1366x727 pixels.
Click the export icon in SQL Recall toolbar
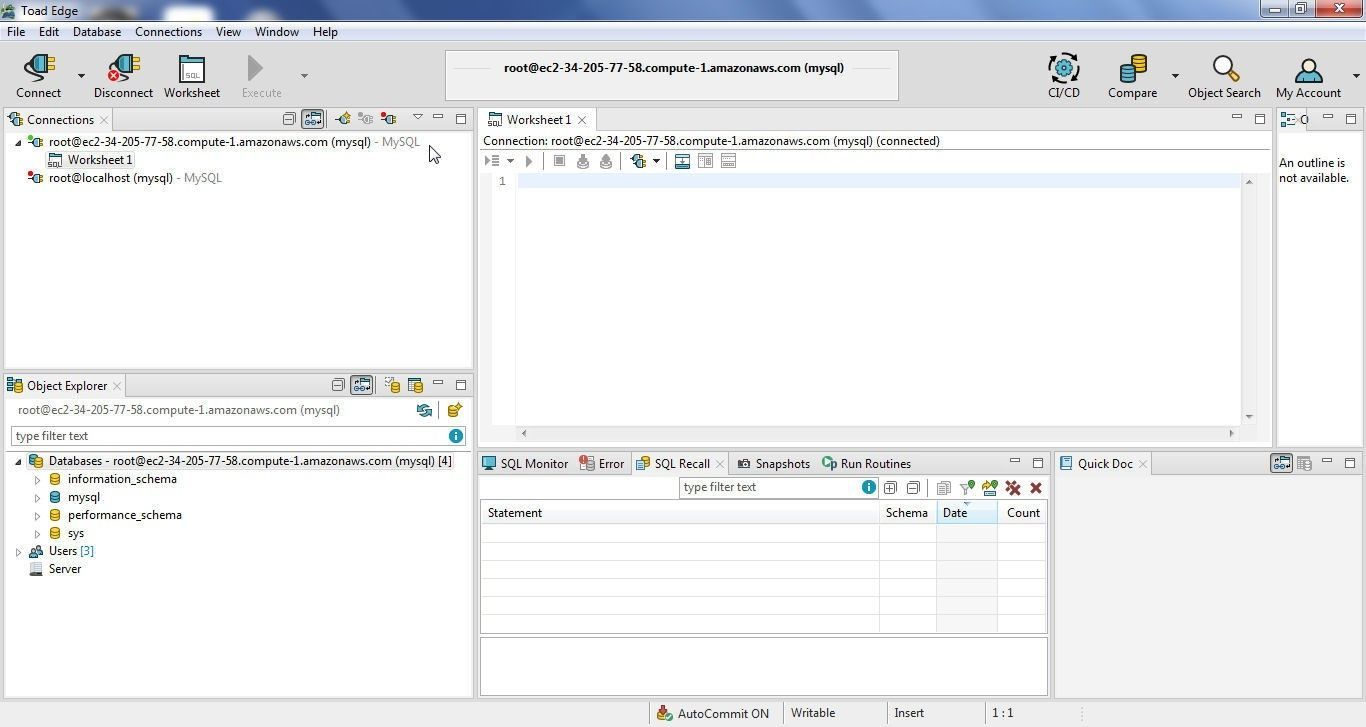coord(990,488)
